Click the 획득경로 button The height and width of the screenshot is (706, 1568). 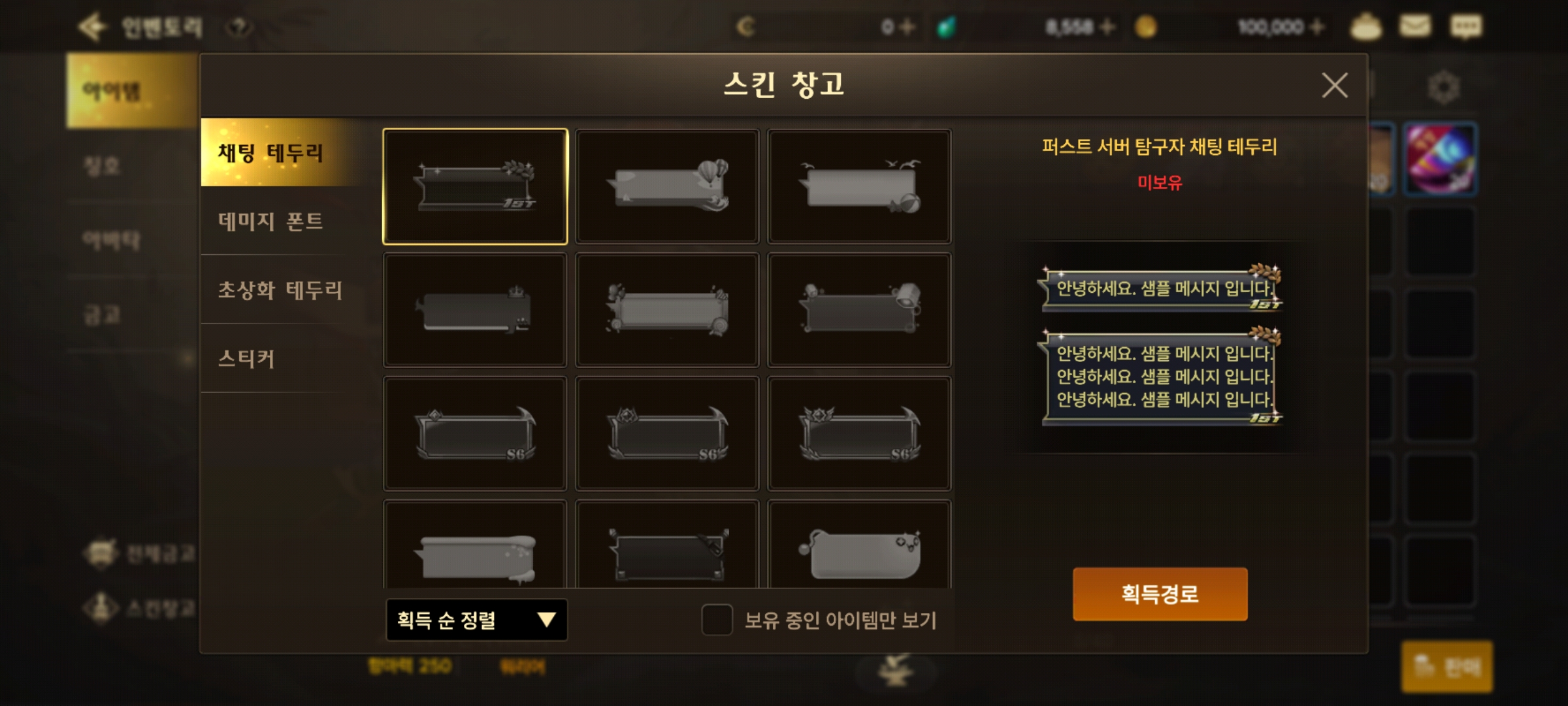(x=1160, y=594)
